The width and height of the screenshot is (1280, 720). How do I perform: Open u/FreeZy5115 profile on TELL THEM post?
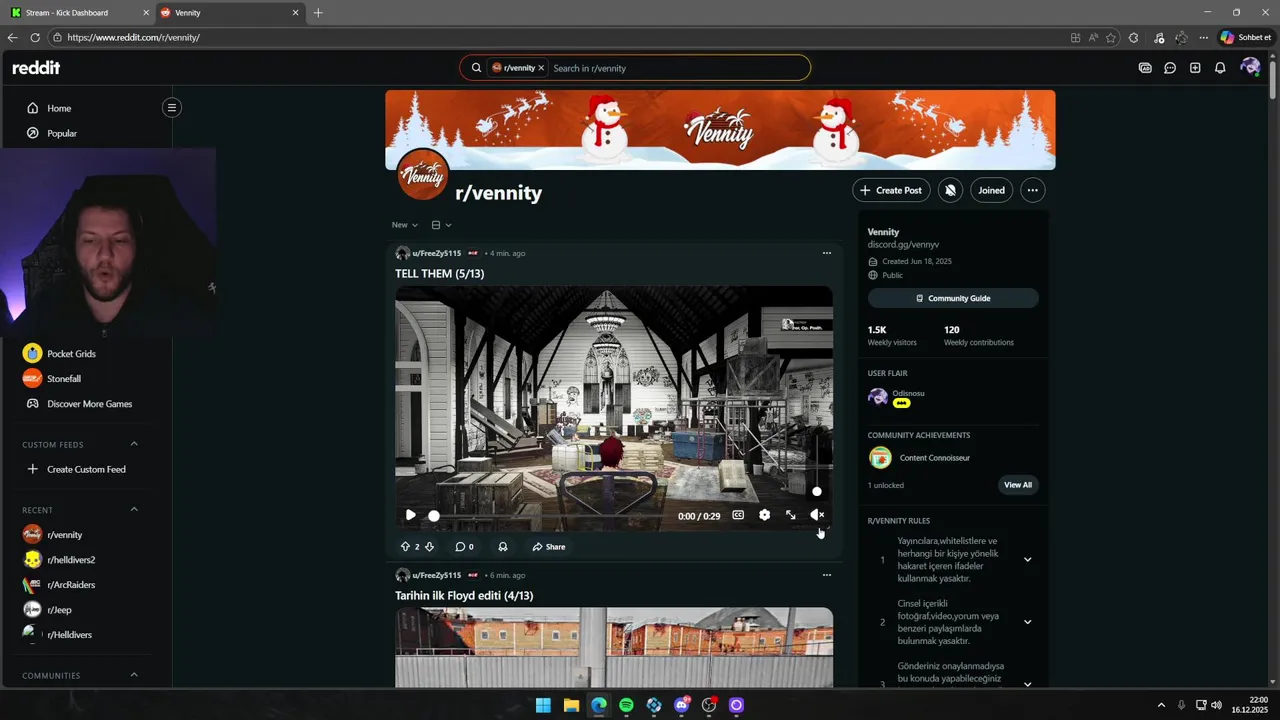pos(436,253)
